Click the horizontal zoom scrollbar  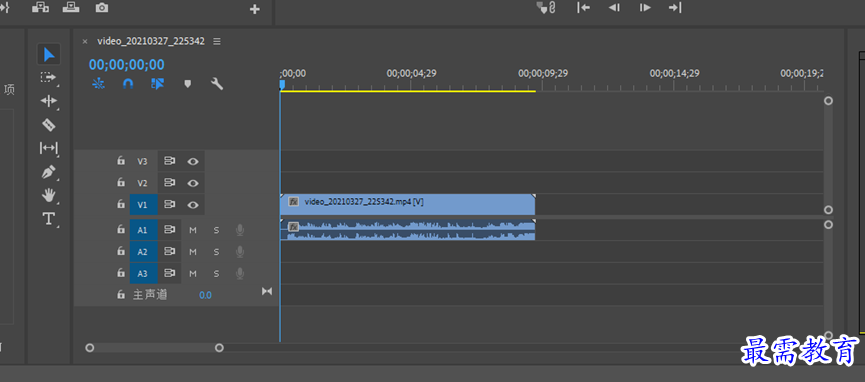click(154, 348)
